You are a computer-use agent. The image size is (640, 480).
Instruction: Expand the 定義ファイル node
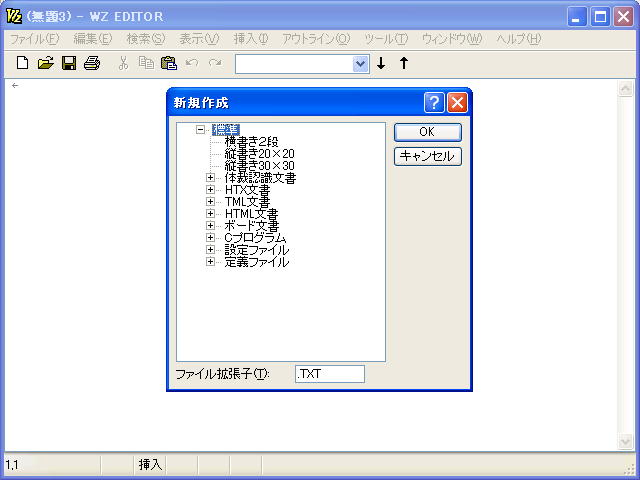[210, 261]
